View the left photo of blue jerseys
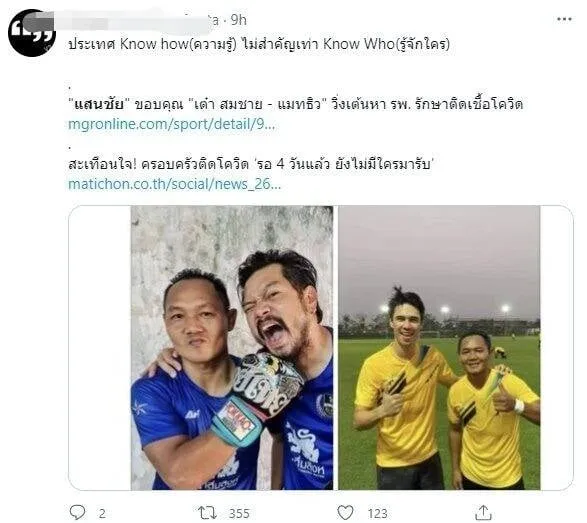This screenshot has height=523, width=587. (x=232, y=347)
